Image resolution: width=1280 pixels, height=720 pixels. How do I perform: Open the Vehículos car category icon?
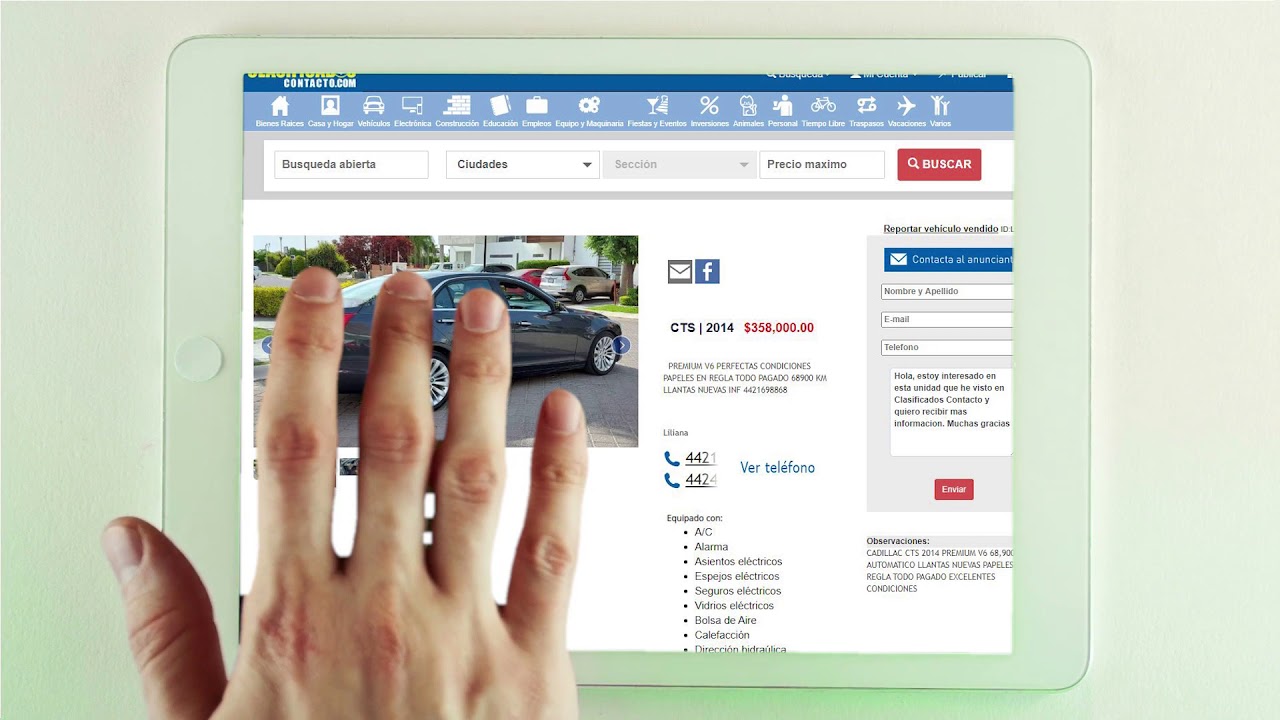click(374, 106)
